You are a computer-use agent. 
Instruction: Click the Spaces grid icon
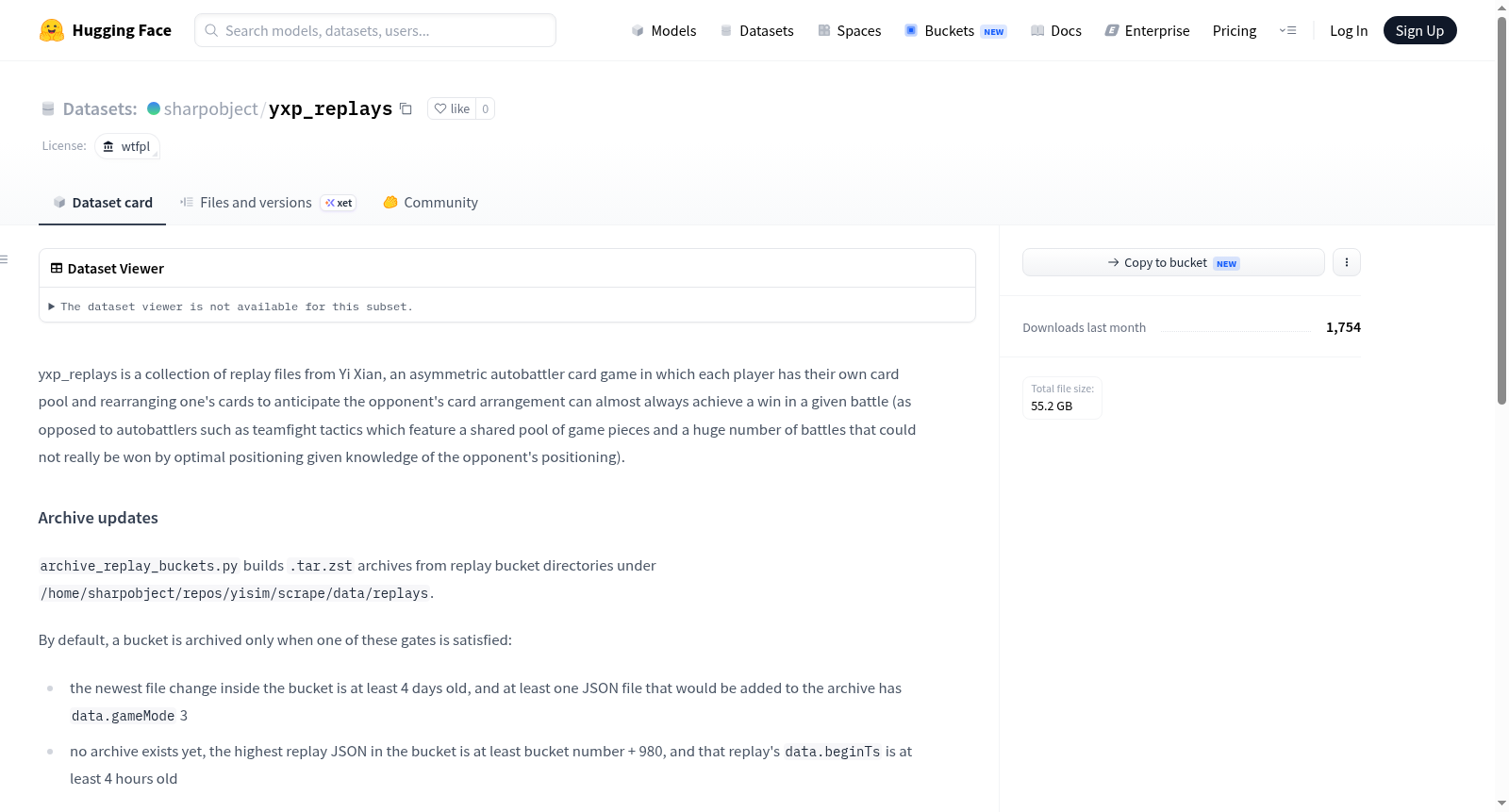(824, 30)
